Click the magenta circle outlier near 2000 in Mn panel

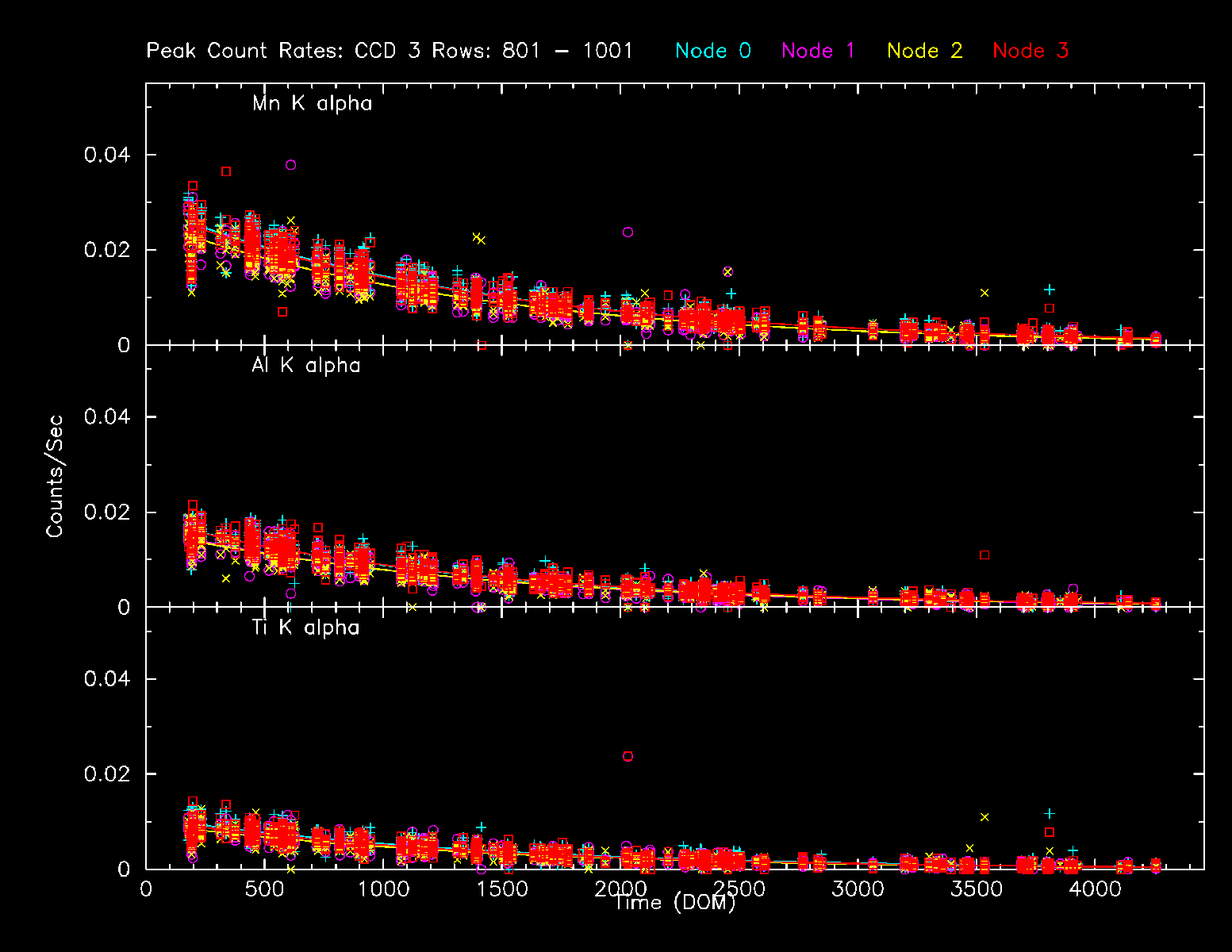click(x=628, y=232)
